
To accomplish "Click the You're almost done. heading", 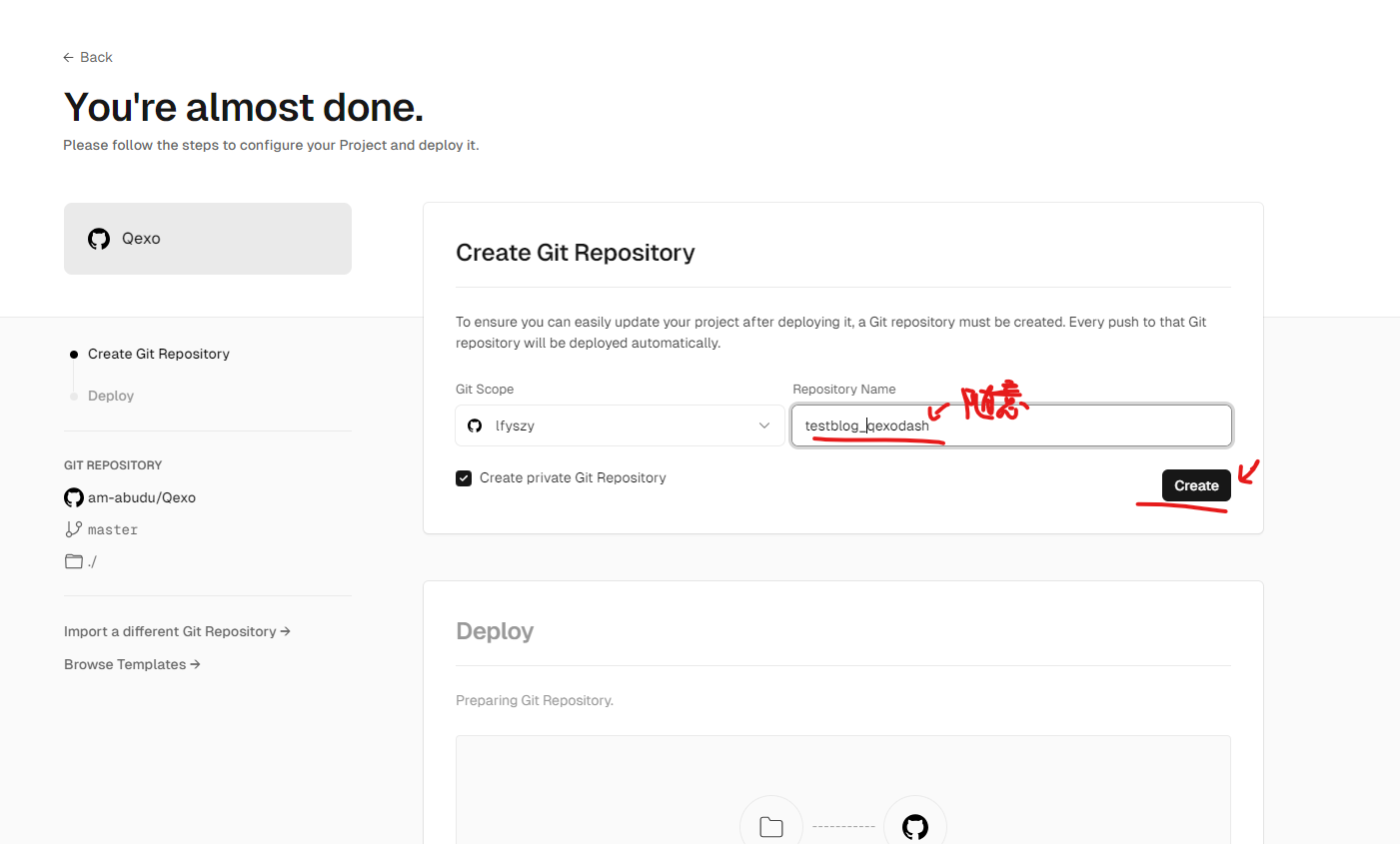I will (x=244, y=107).
